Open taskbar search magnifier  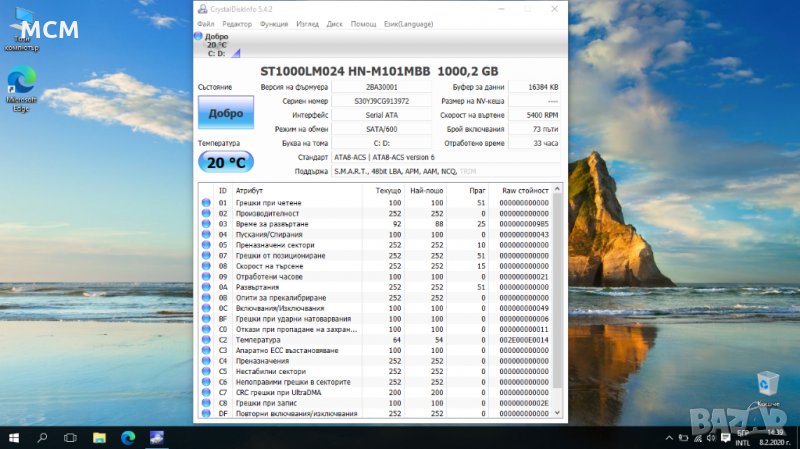[42, 438]
